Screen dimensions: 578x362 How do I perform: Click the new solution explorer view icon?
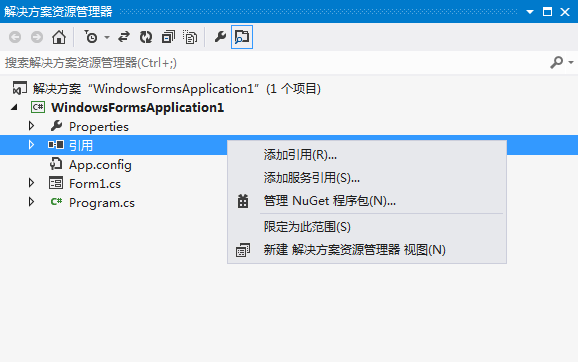coord(243,250)
